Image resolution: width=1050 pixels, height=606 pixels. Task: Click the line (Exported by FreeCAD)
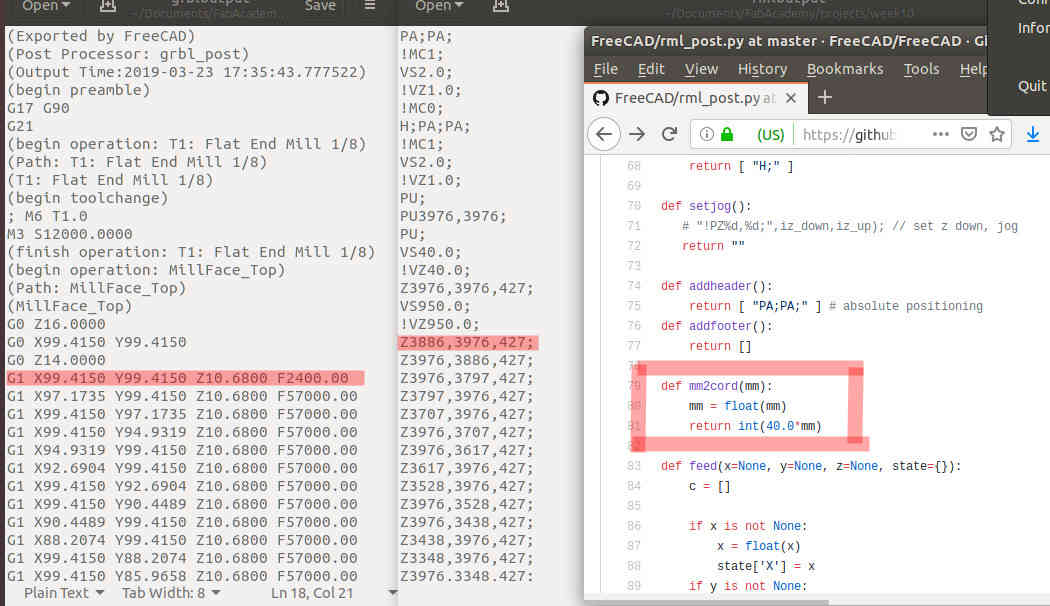pyautogui.click(x=101, y=36)
